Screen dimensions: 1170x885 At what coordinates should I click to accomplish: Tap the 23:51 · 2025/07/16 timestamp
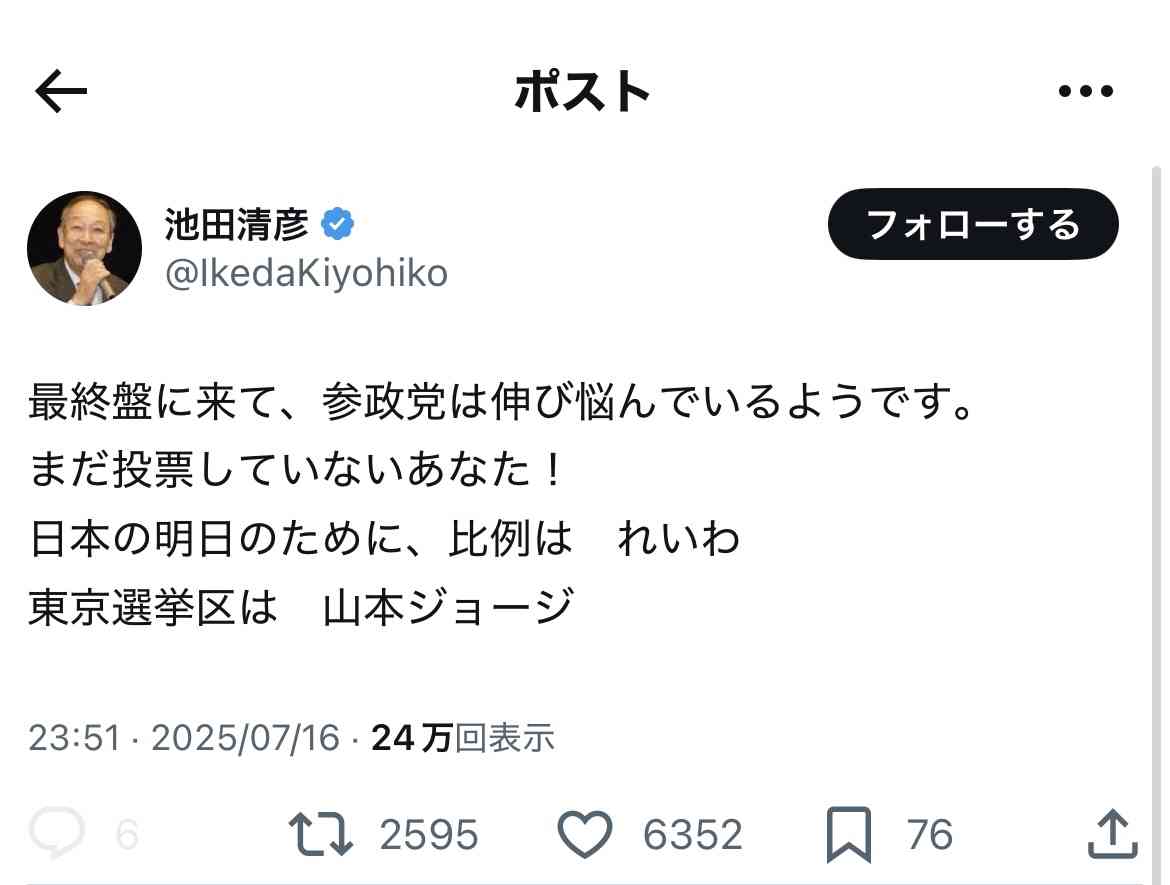tap(184, 738)
